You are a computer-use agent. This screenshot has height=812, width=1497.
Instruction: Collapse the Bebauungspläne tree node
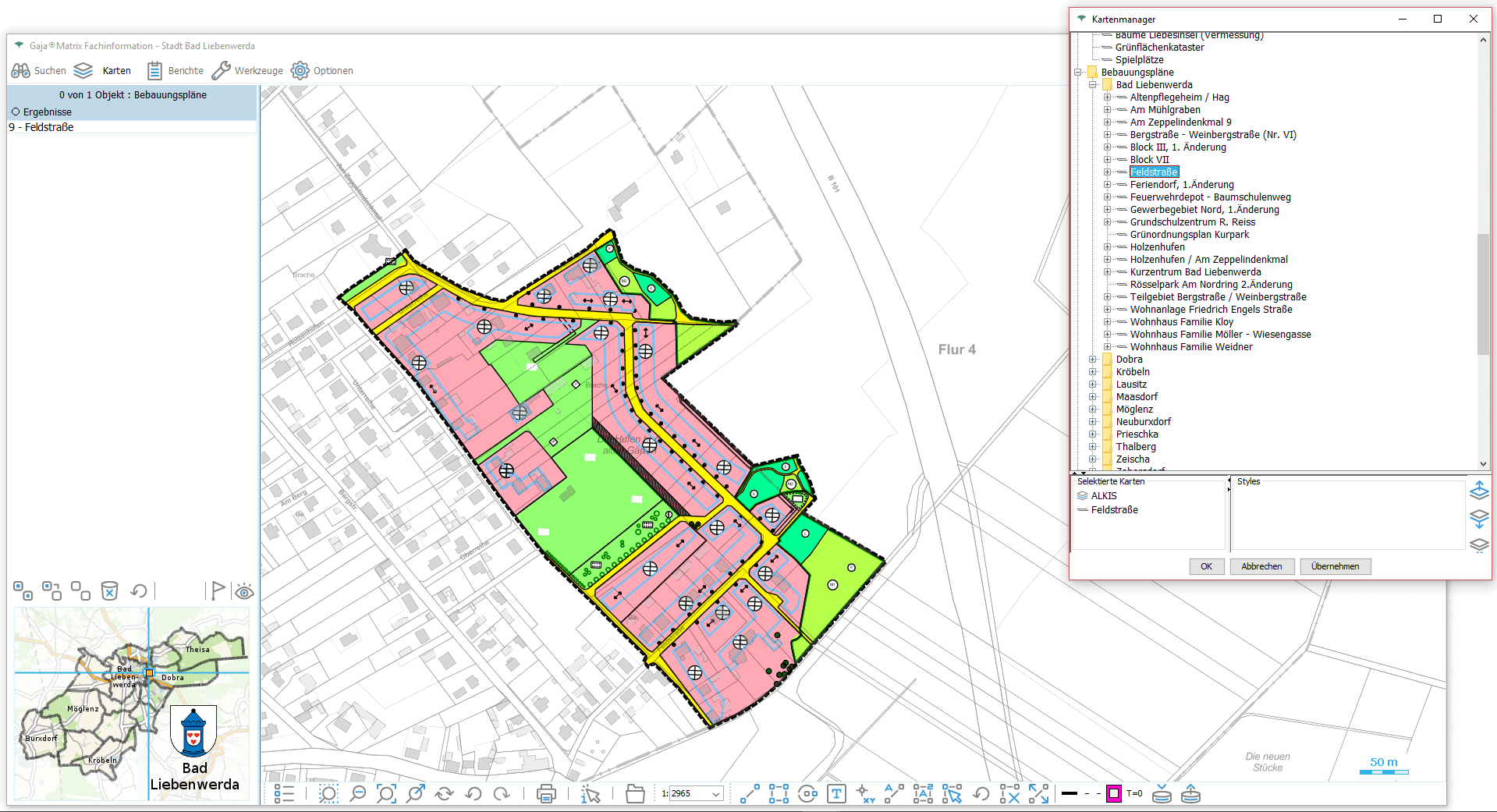pos(1078,73)
